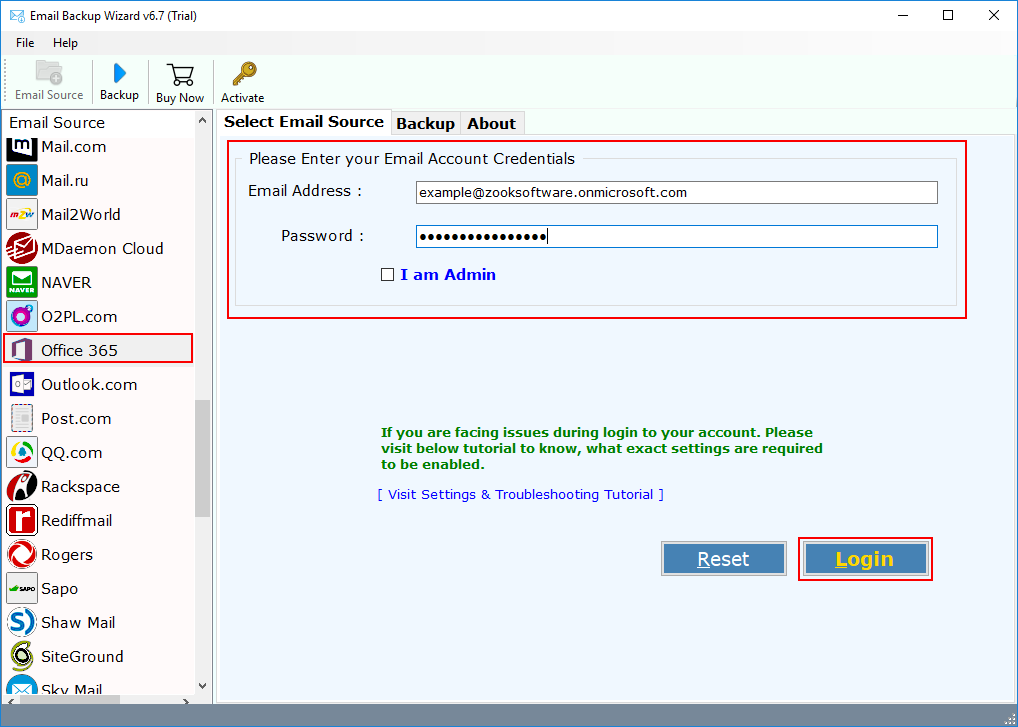Select the Rogers icon
Viewport: 1018px width, 727px height.
22,554
